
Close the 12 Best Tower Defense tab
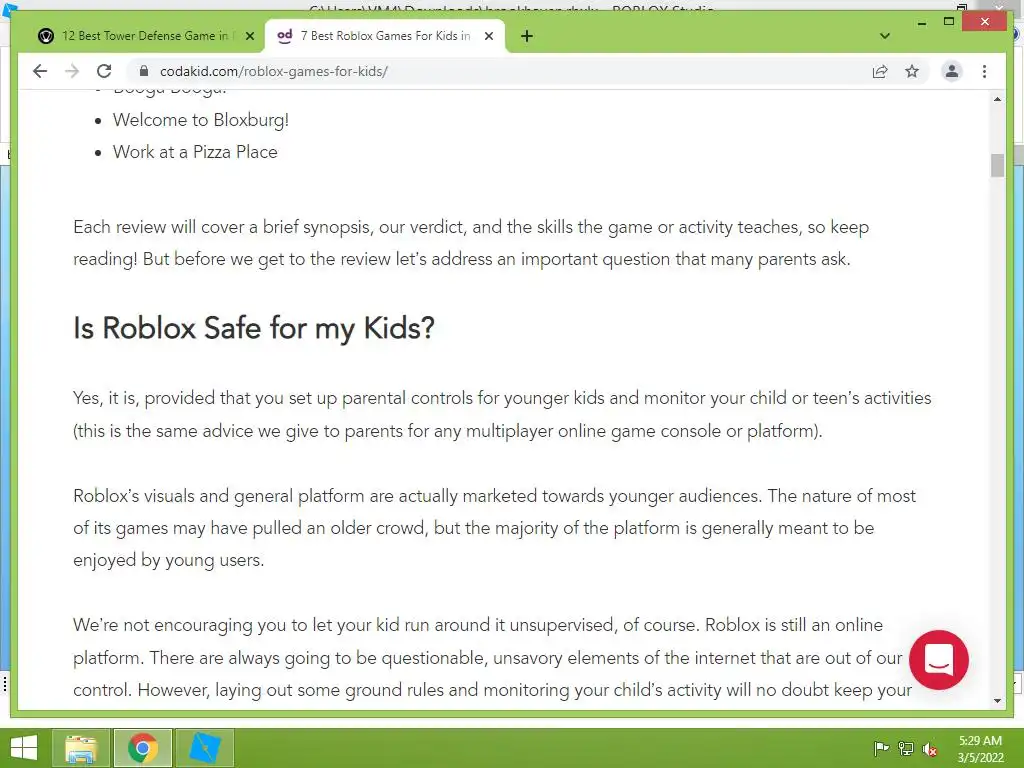(x=249, y=36)
